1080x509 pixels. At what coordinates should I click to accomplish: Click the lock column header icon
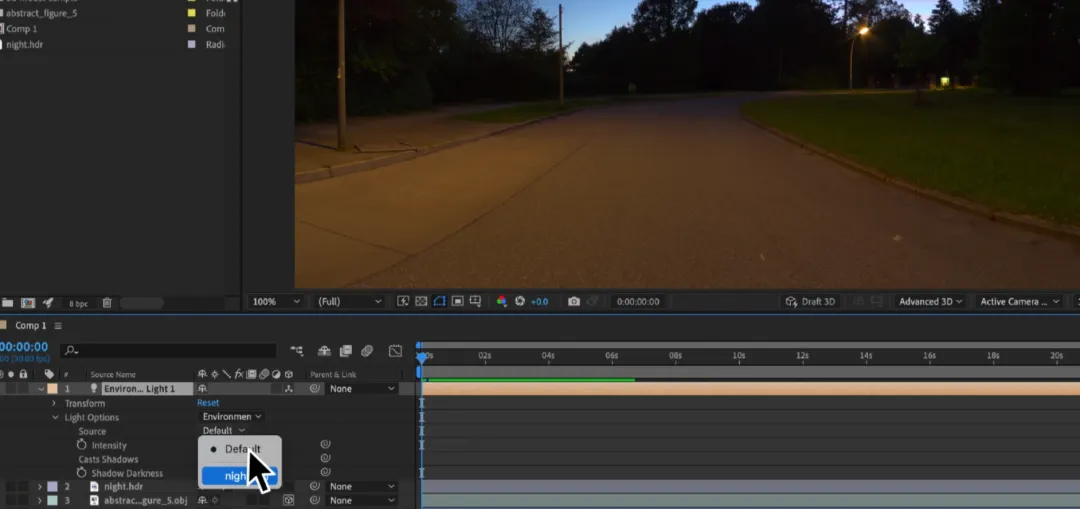tap(23, 374)
